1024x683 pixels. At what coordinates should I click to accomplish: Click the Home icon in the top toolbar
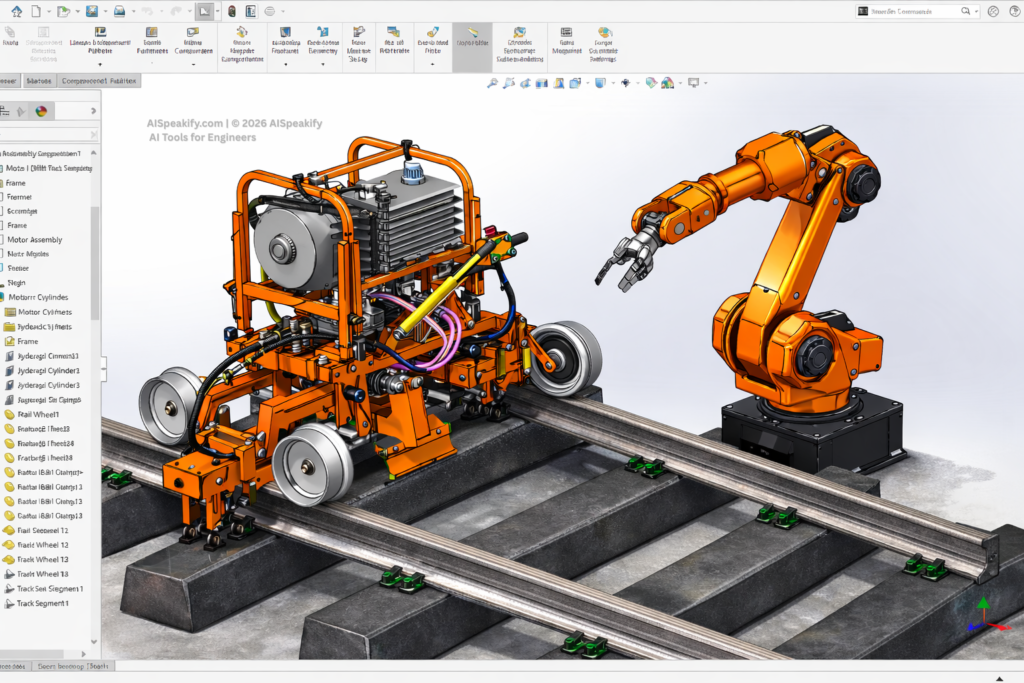pos(16,11)
